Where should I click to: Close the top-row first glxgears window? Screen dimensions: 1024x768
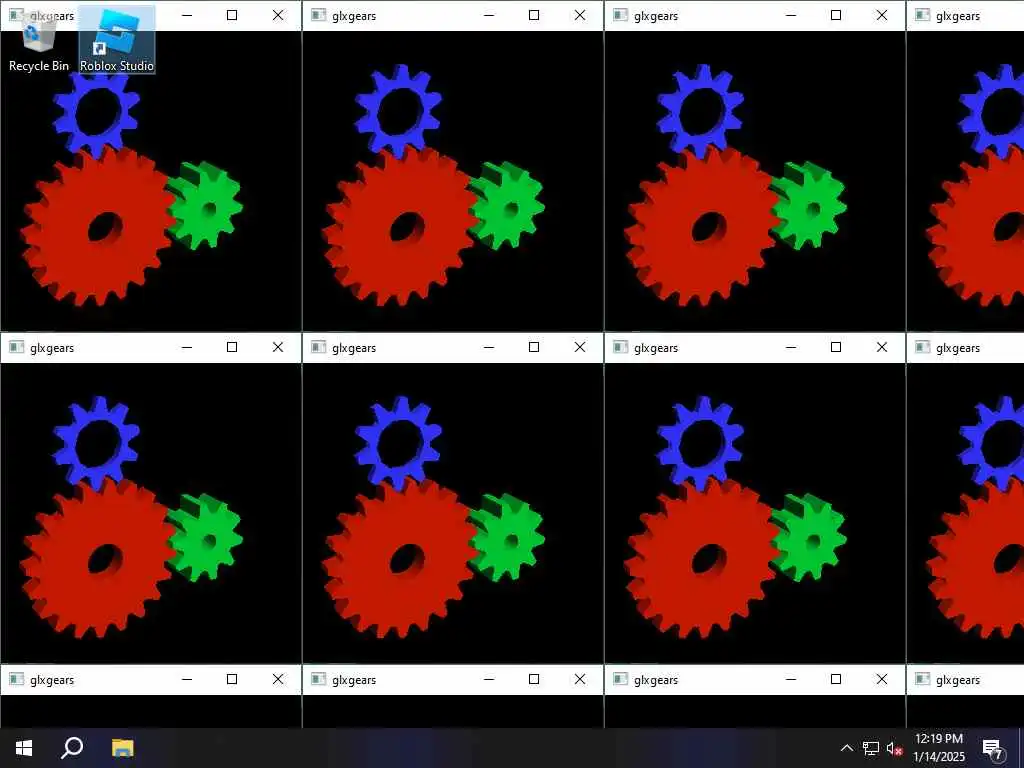278,15
